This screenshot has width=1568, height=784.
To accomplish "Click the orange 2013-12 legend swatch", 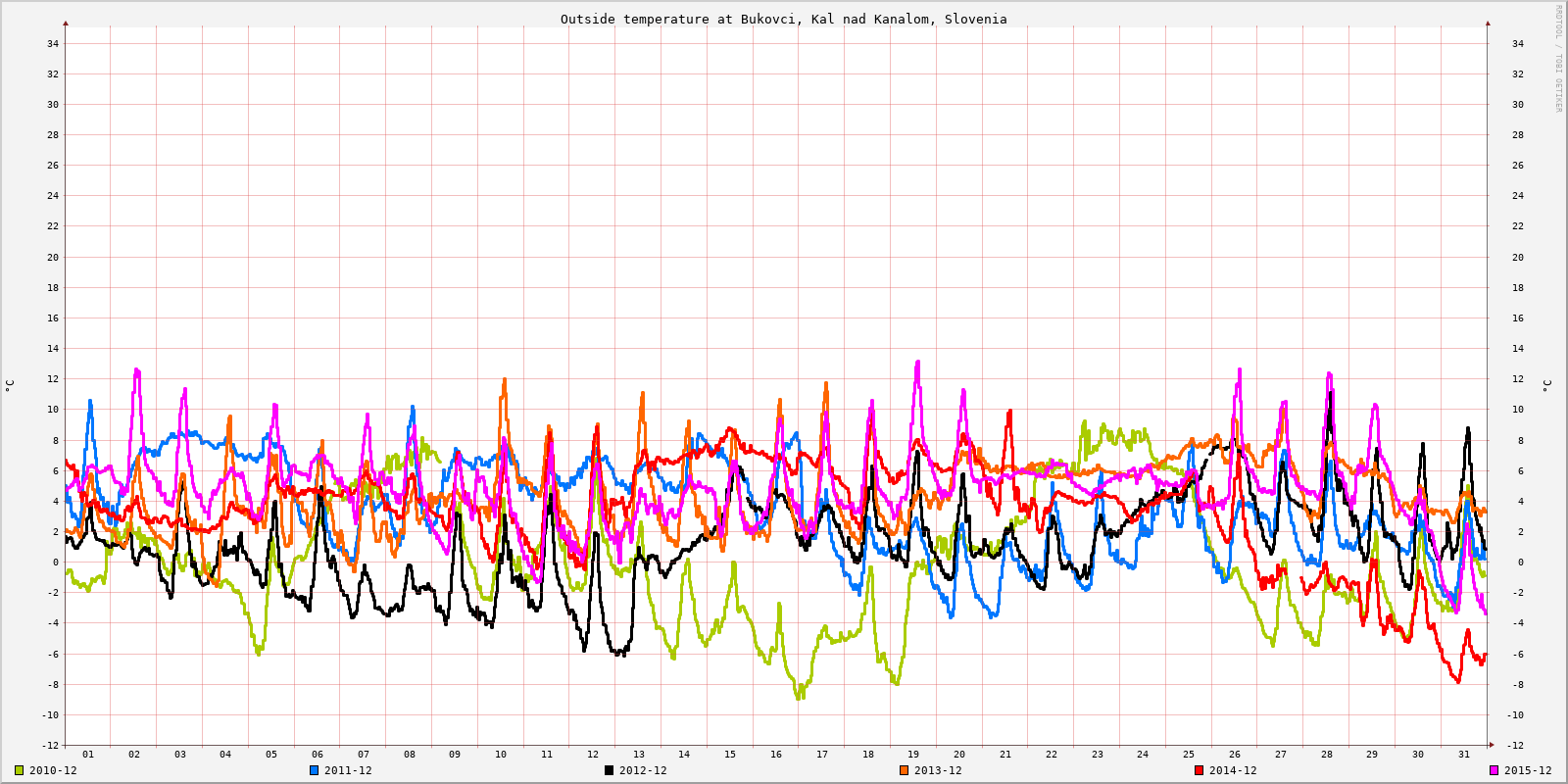I will pyautogui.click(x=904, y=770).
